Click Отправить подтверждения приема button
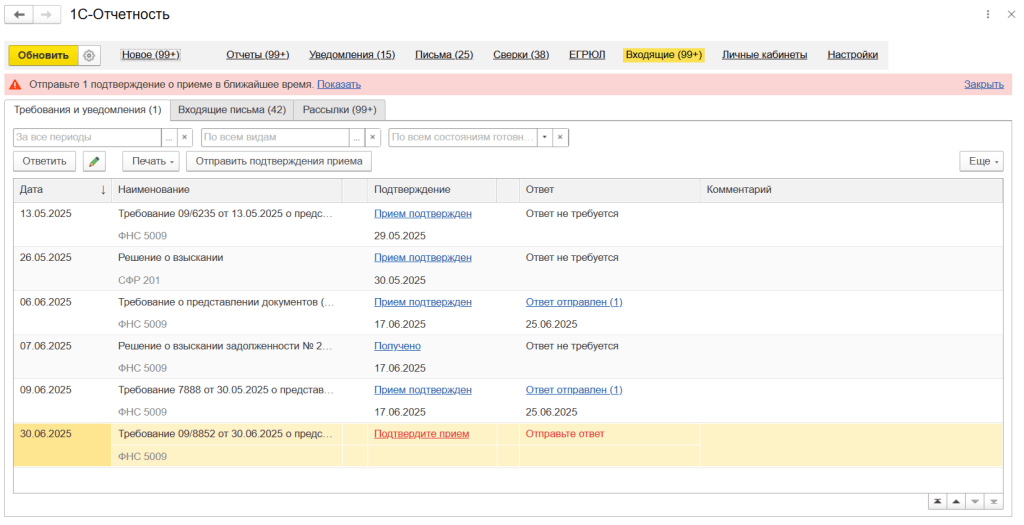 (279, 161)
